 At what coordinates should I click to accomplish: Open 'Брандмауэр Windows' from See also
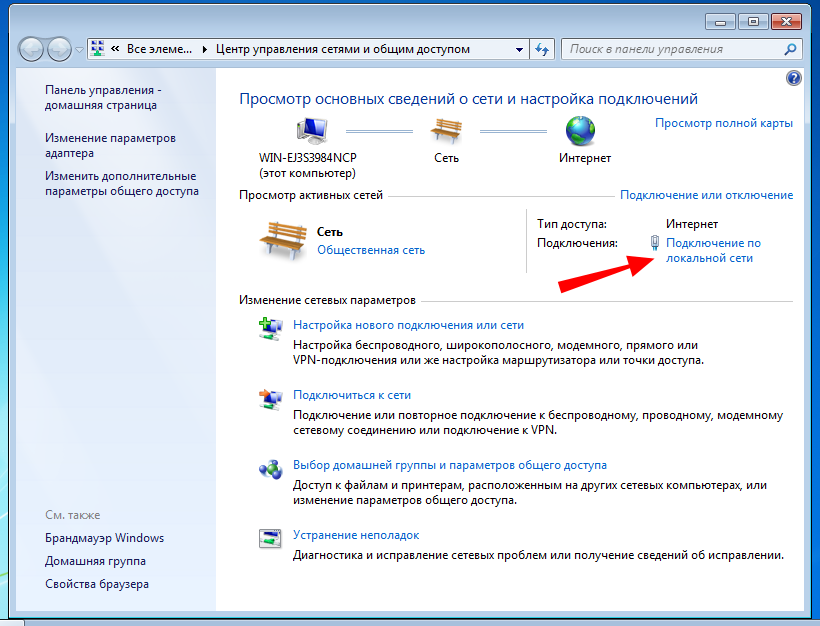104,538
